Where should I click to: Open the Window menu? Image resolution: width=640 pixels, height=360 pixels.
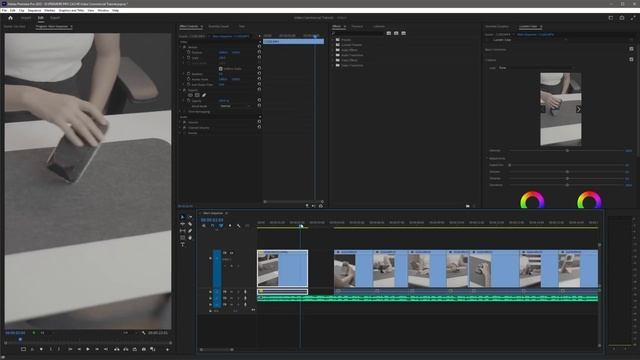coord(103,10)
